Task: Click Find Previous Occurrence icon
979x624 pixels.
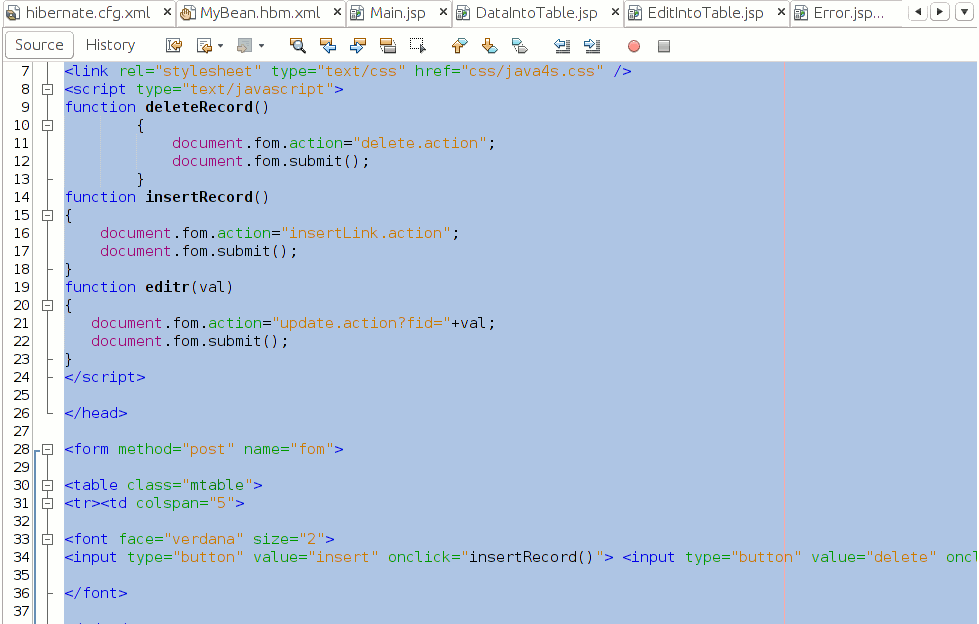Action: 328,45
